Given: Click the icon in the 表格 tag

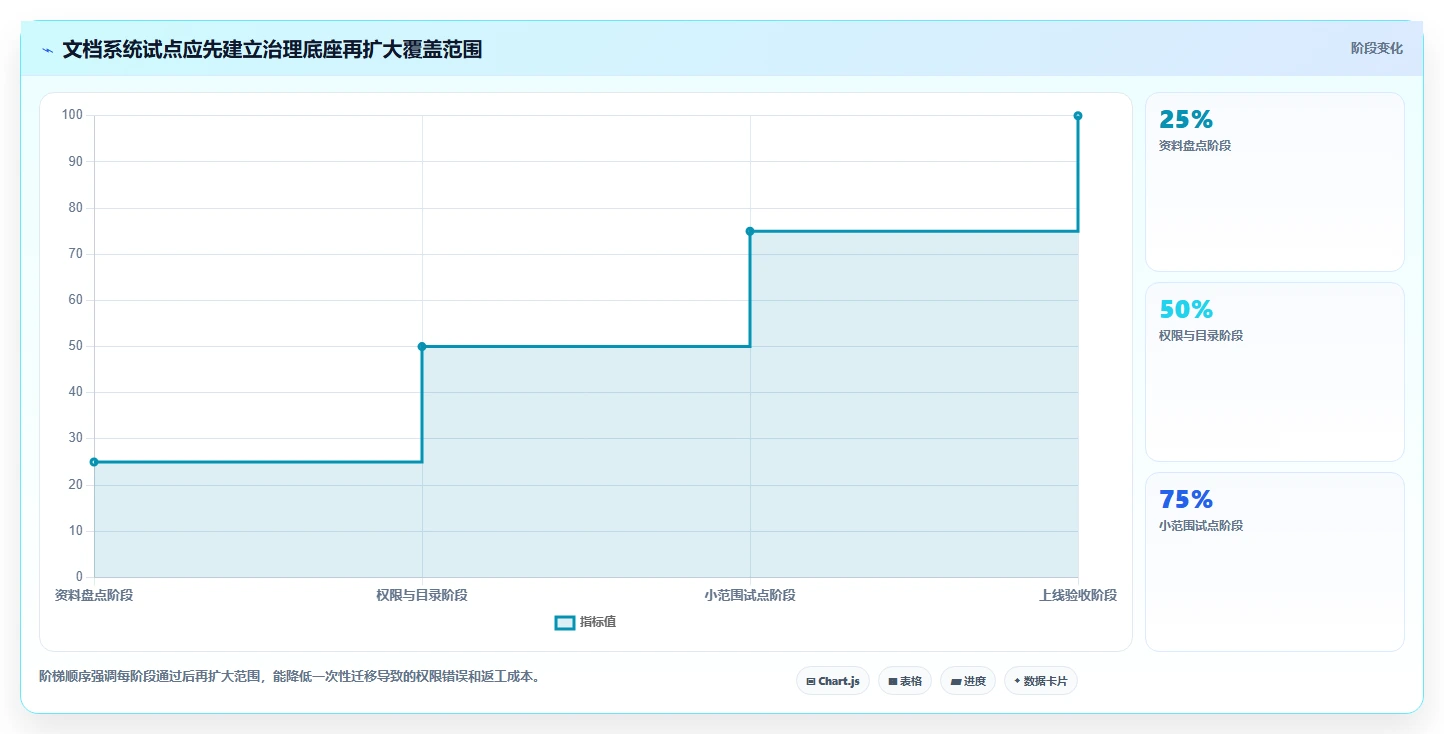Looking at the screenshot, I should (893, 681).
